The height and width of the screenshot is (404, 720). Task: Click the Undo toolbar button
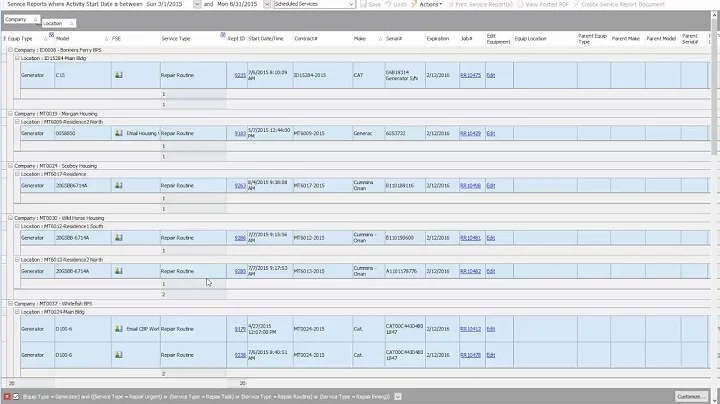tap(396, 4)
